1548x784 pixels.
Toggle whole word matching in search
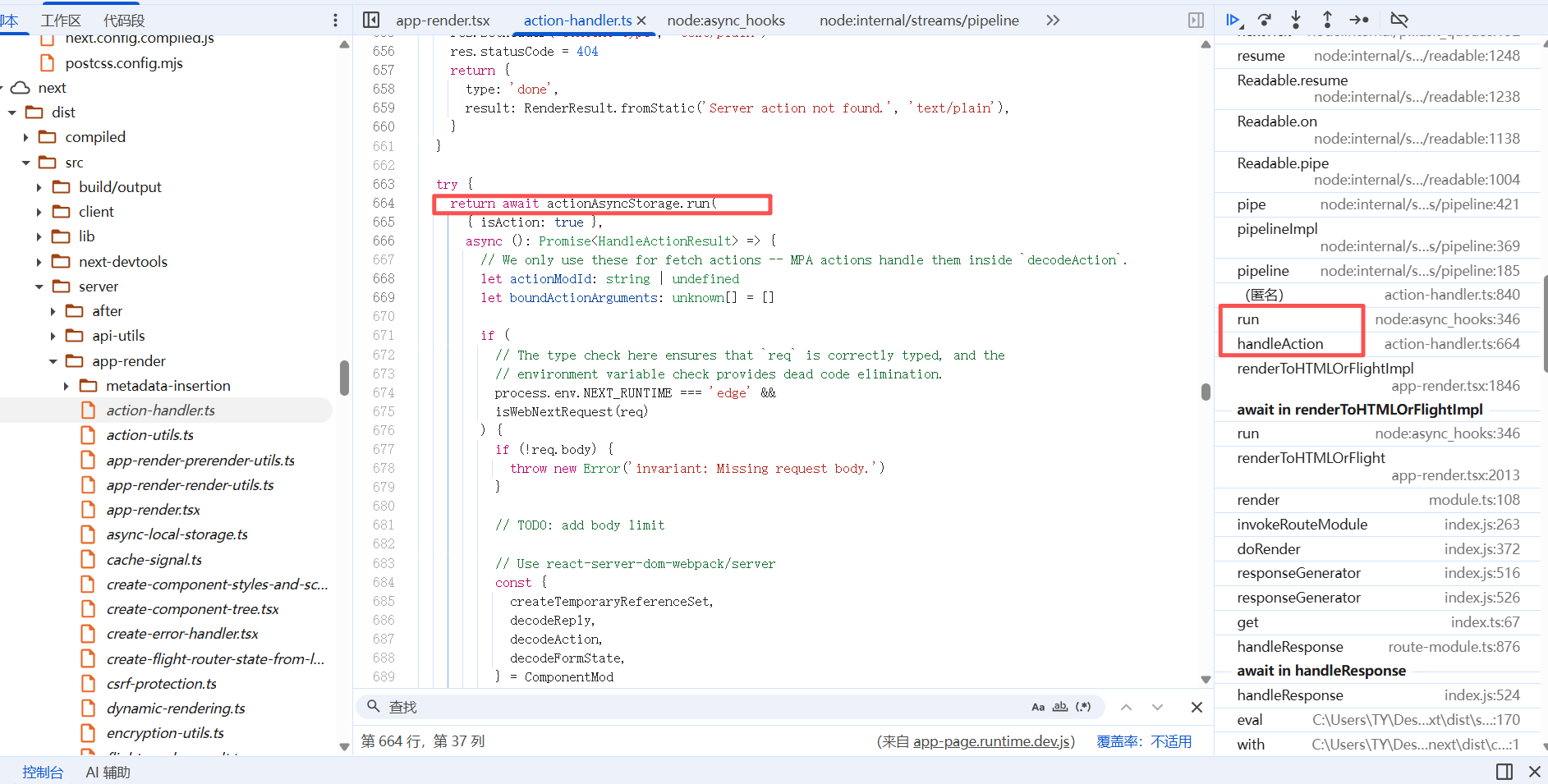click(x=1060, y=707)
